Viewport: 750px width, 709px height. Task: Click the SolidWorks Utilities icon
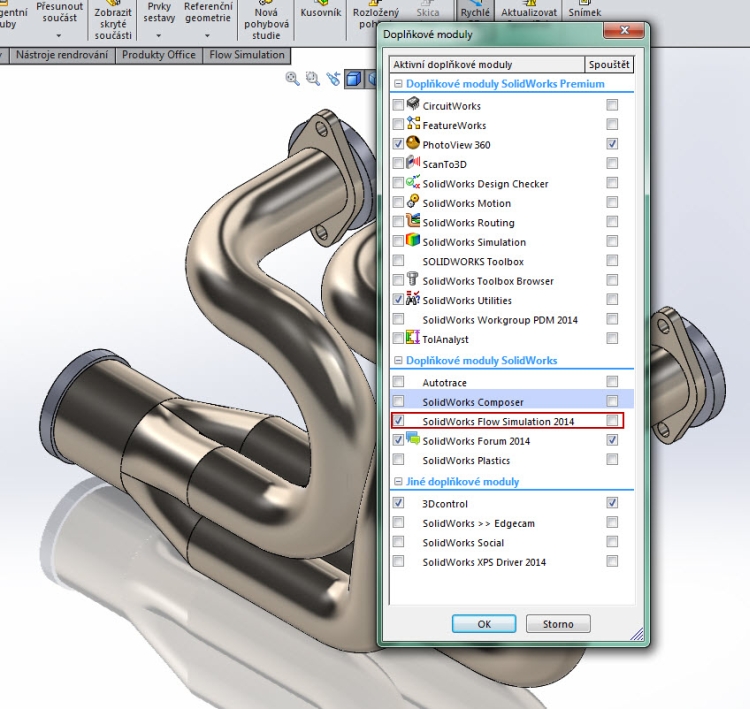click(x=413, y=299)
